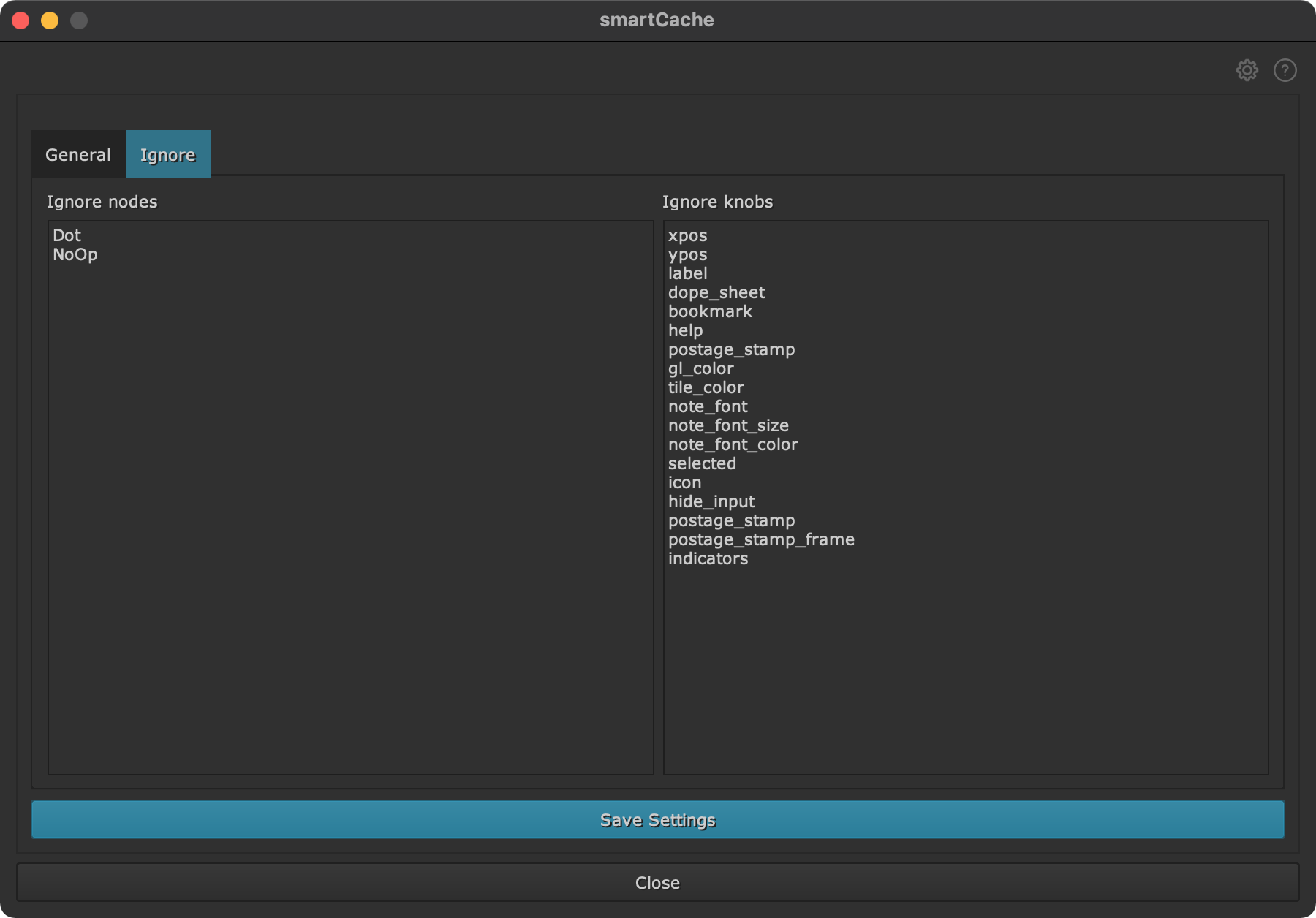Click the Dot entry in Ignore nodes
1316x918 pixels.
point(67,235)
